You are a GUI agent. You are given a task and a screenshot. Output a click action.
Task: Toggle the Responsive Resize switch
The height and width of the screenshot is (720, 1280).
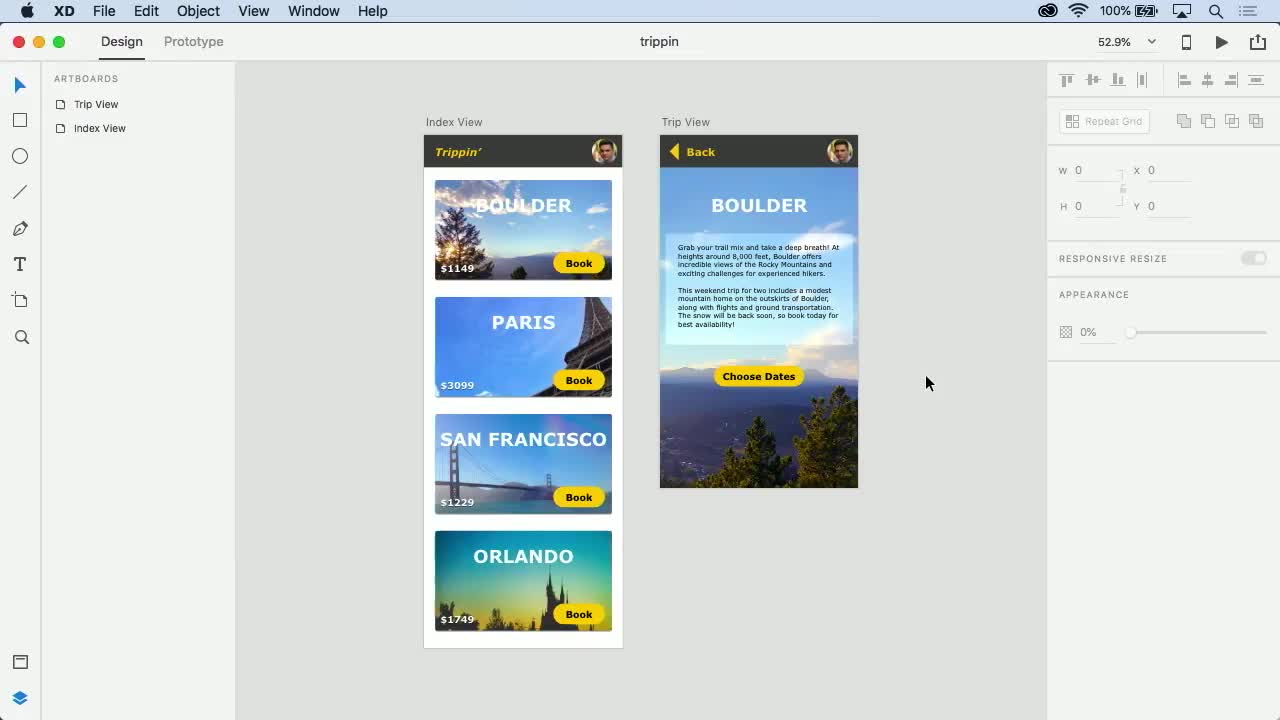tap(1253, 258)
